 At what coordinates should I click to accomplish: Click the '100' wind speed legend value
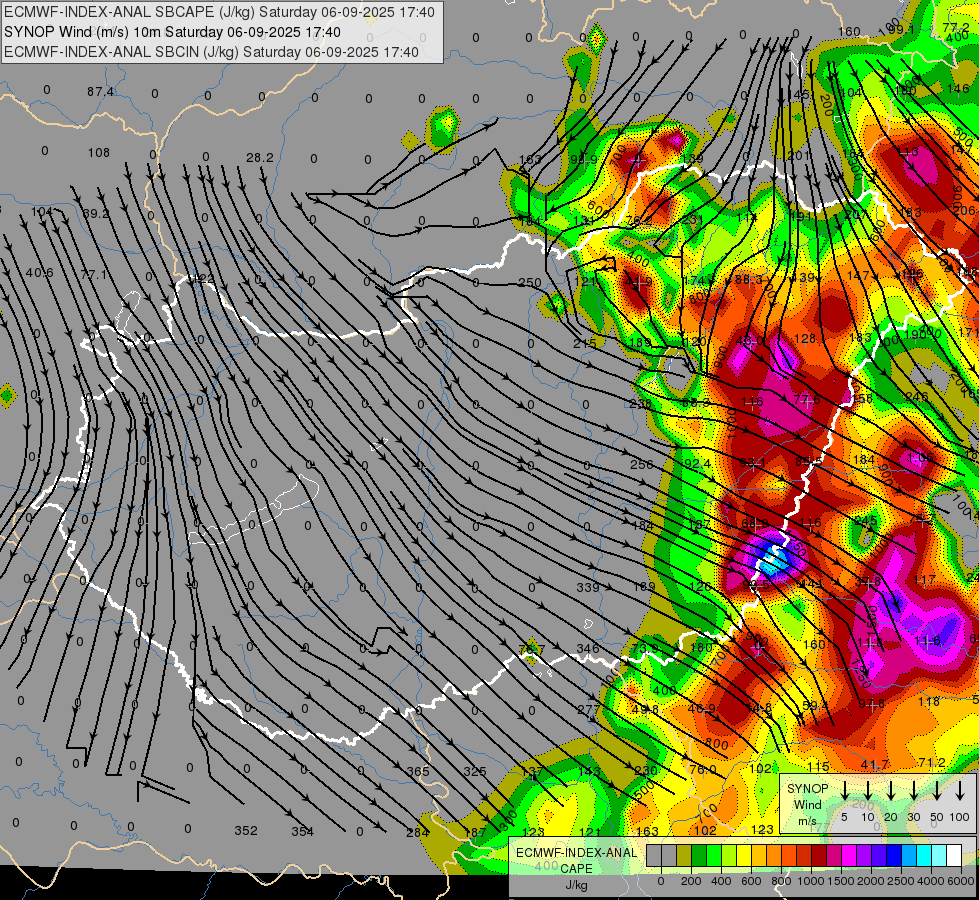click(x=960, y=817)
